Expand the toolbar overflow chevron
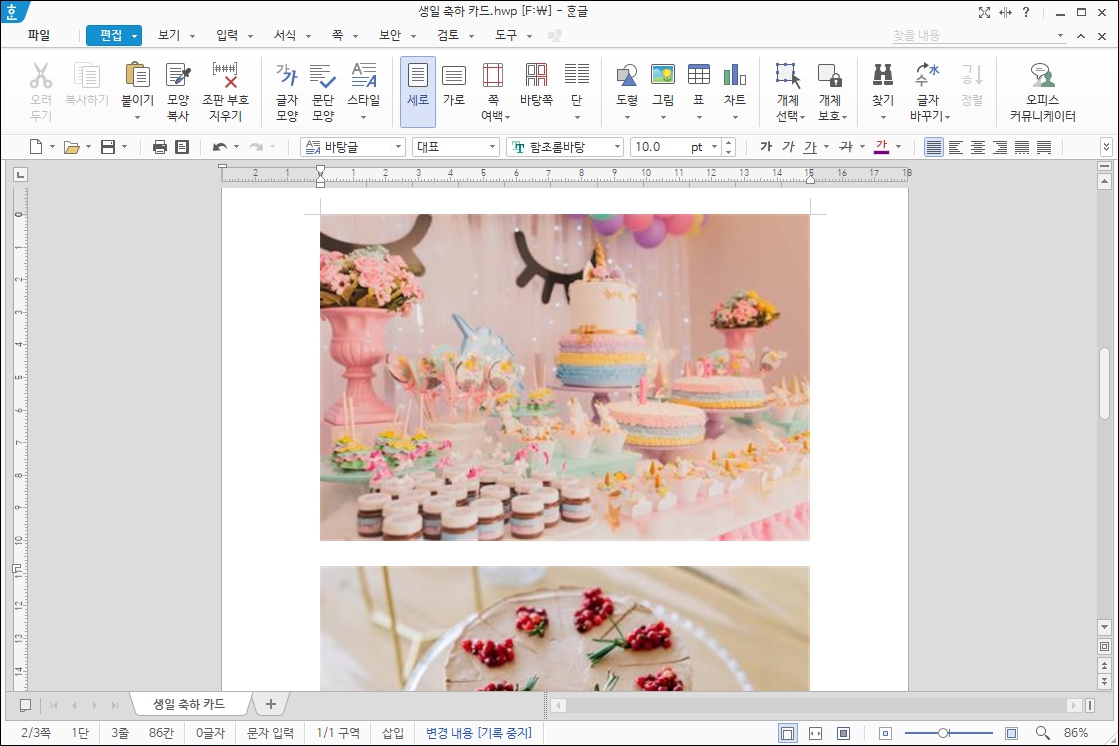The image size is (1119, 746). coord(1105,147)
